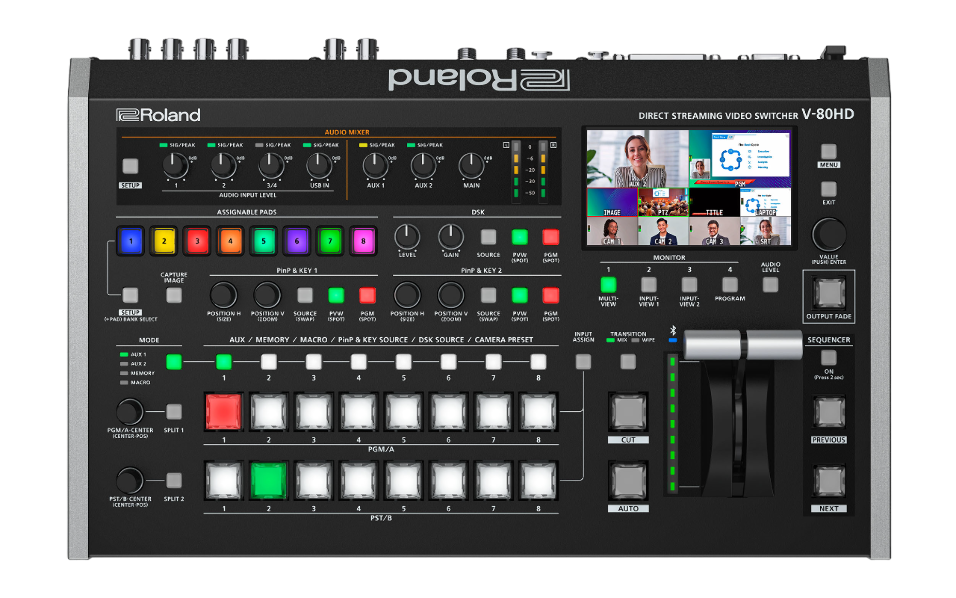Adjust the DSK LEVEL knob
Image resolution: width=956 pixels, height=598 pixels.
(407, 237)
